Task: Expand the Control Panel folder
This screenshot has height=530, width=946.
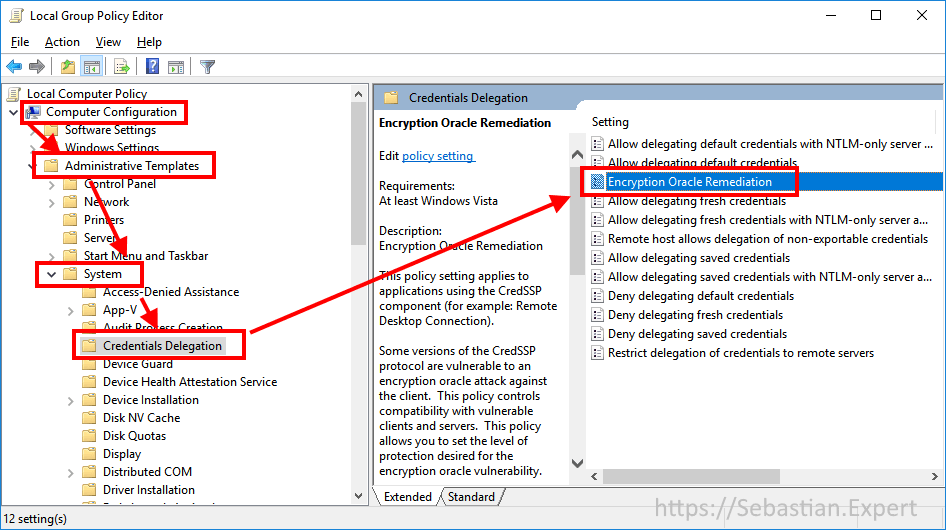Action: [x=51, y=185]
